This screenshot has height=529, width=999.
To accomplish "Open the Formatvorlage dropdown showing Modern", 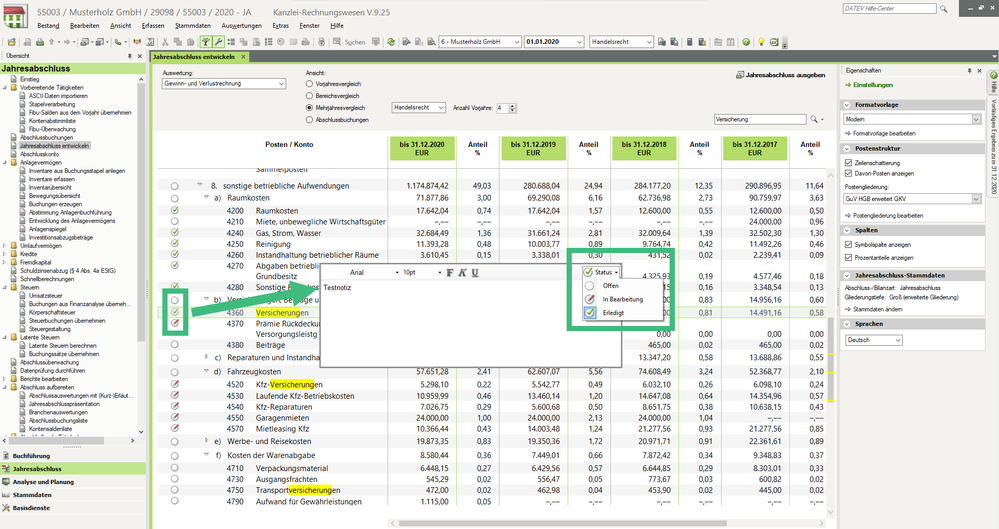I will point(912,119).
